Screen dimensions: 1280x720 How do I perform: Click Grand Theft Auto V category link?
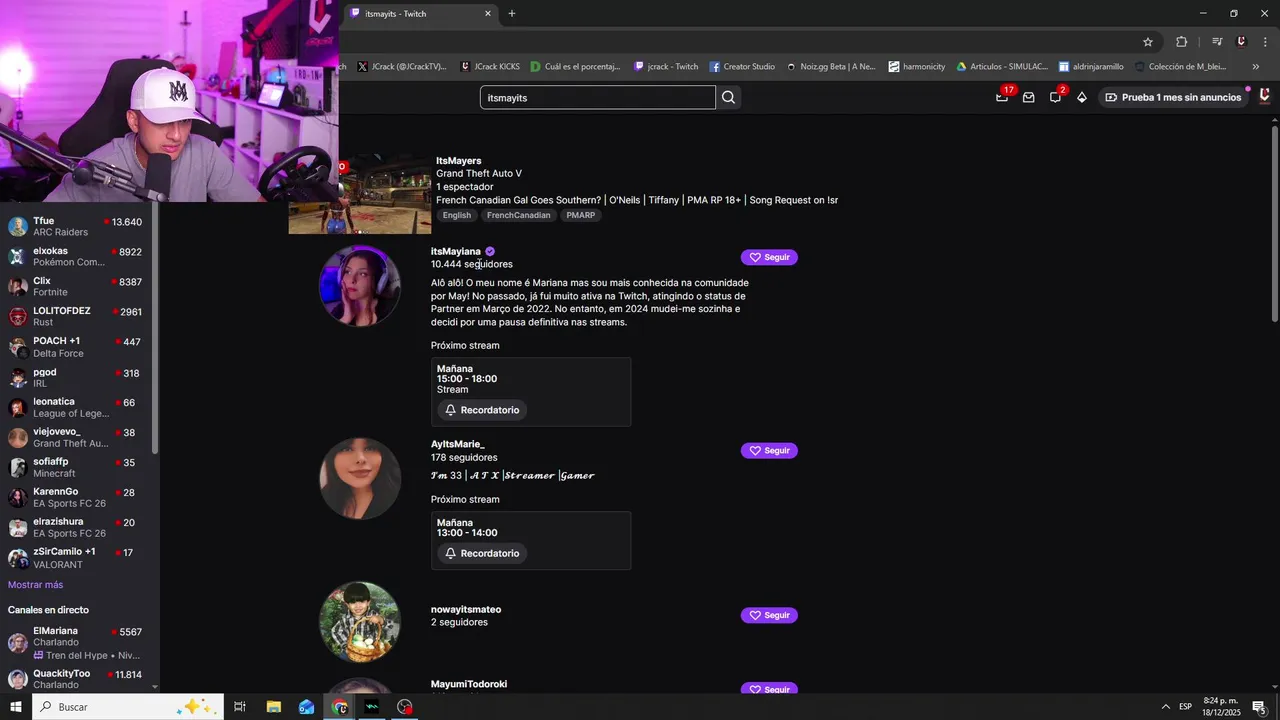[x=479, y=173]
